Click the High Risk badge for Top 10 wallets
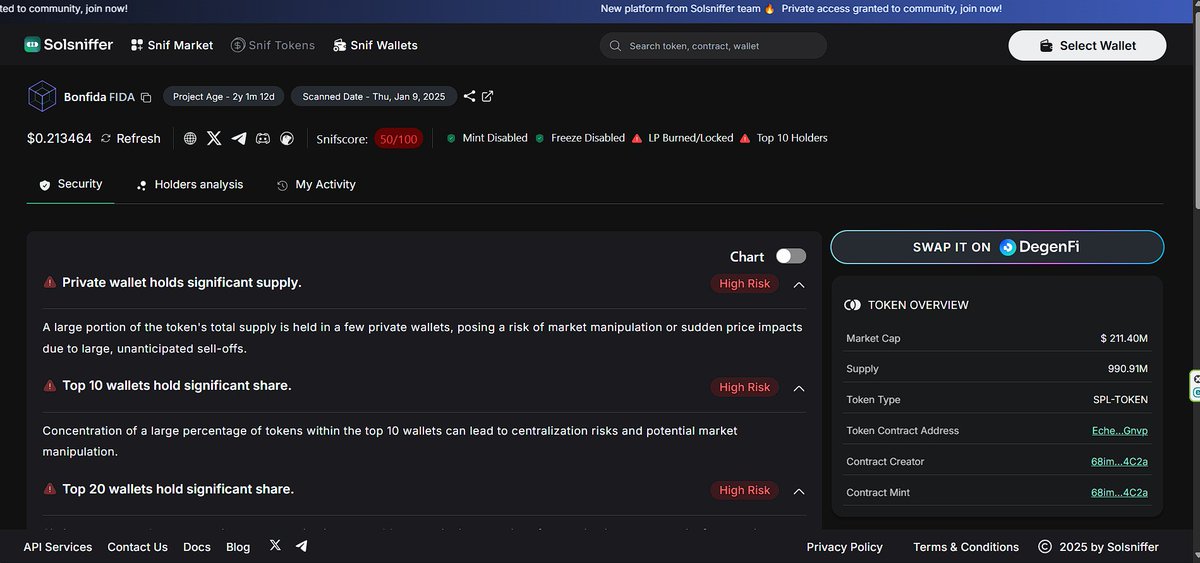This screenshot has height=563, width=1200. (745, 387)
